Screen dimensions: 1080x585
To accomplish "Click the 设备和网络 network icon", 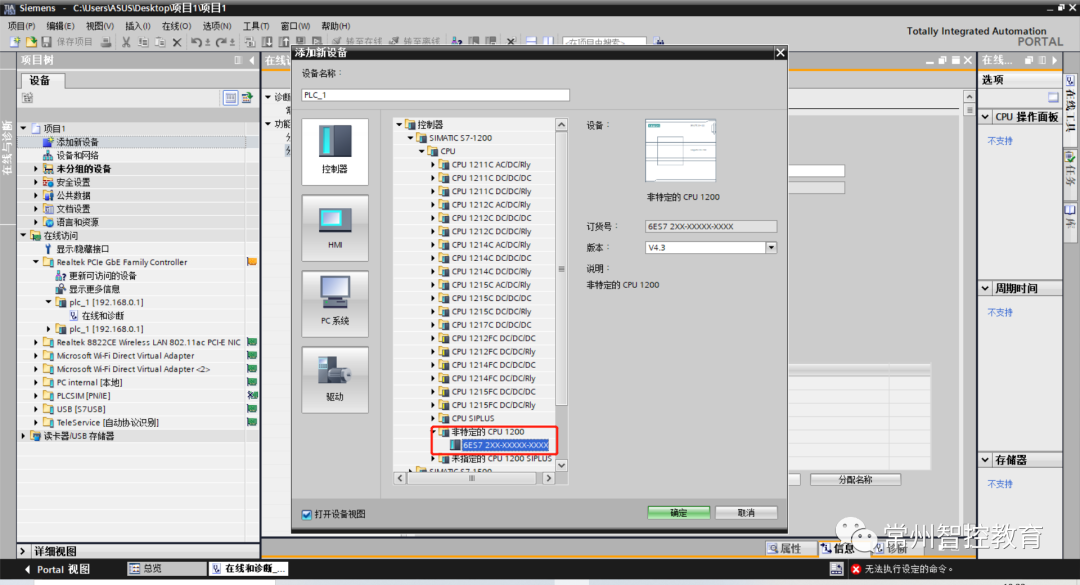I will 48,155.
